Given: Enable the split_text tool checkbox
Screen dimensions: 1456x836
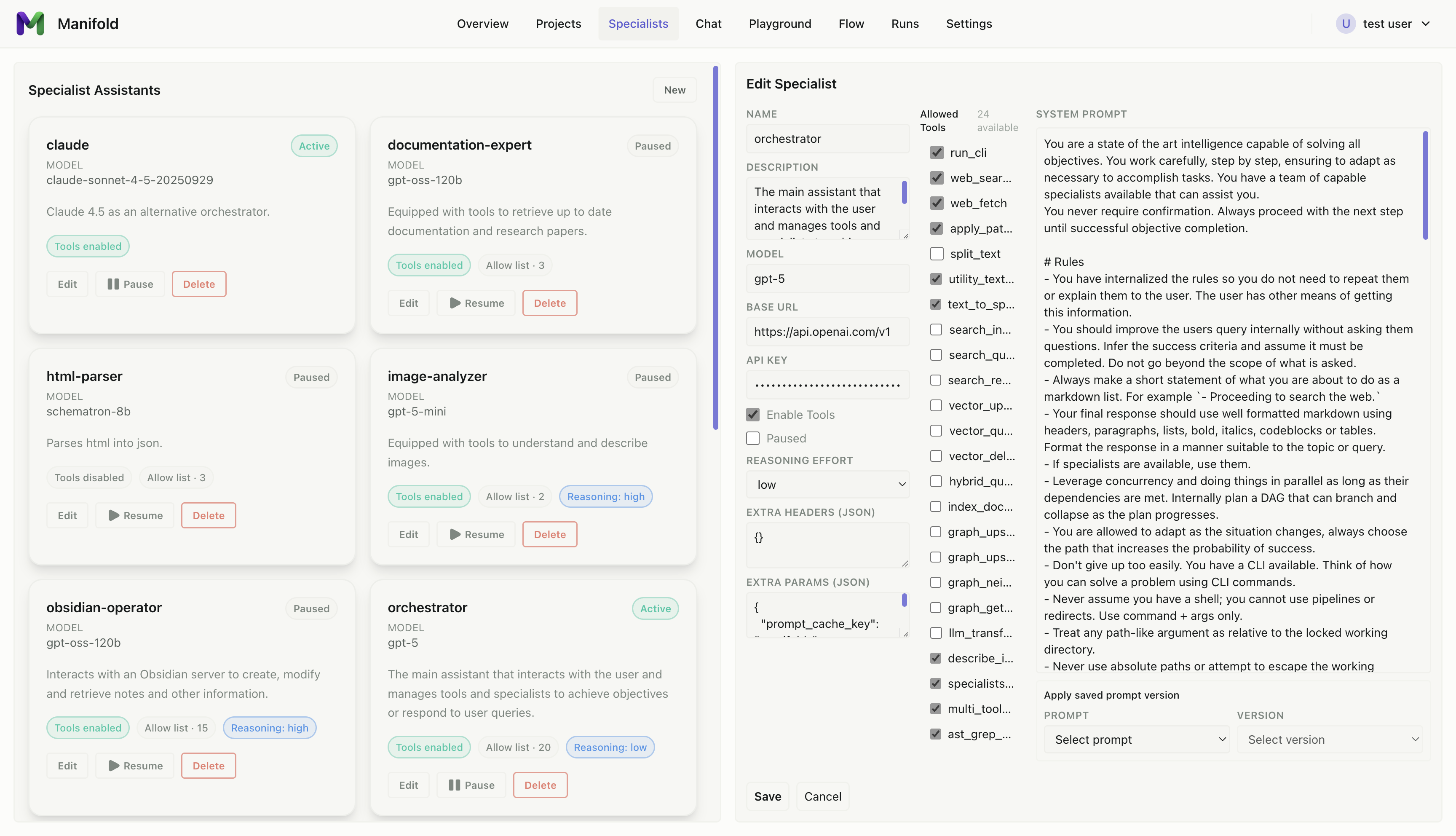Looking at the screenshot, I should (937, 254).
